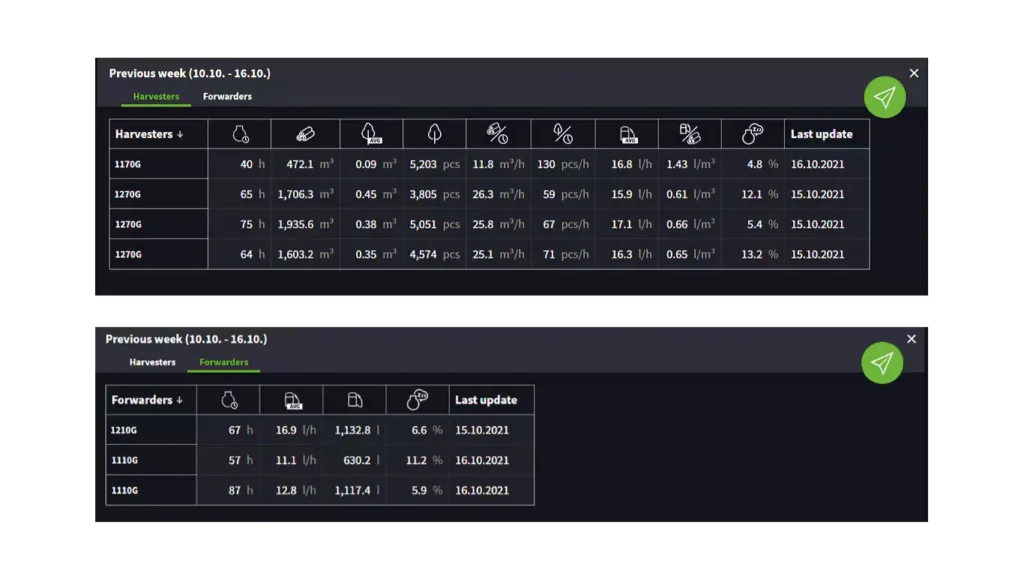Select the 1110G forwarder with 57 h
The height and width of the screenshot is (576, 1024).
pyautogui.click(x=124, y=460)
